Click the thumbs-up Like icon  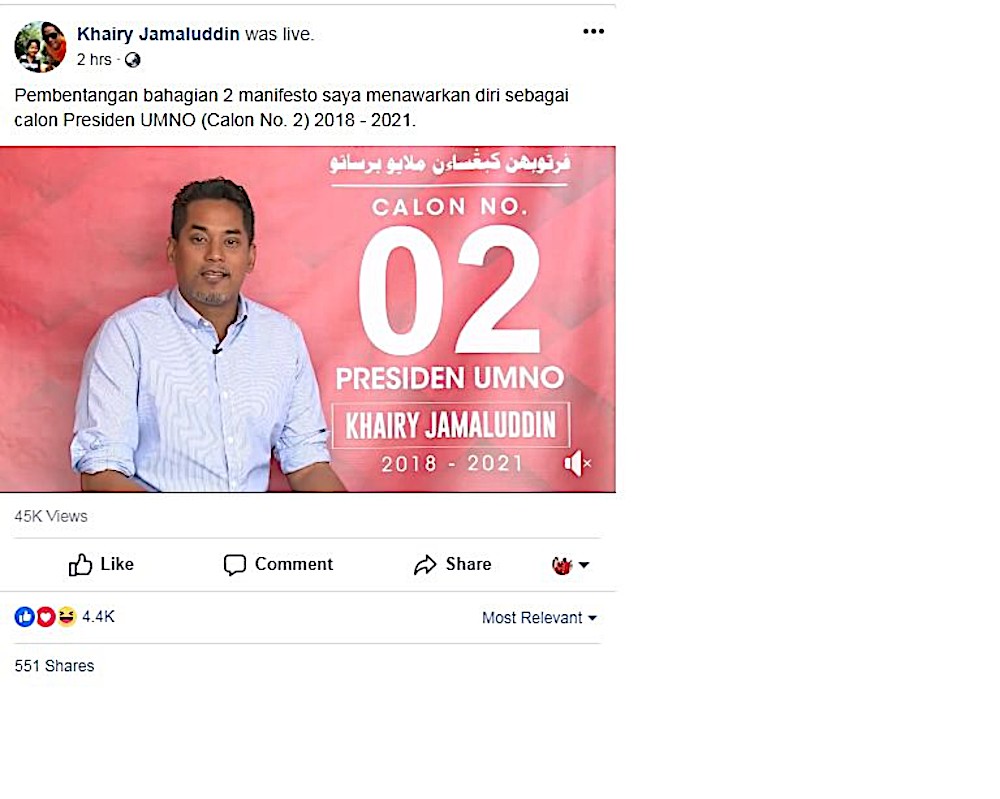80,564
